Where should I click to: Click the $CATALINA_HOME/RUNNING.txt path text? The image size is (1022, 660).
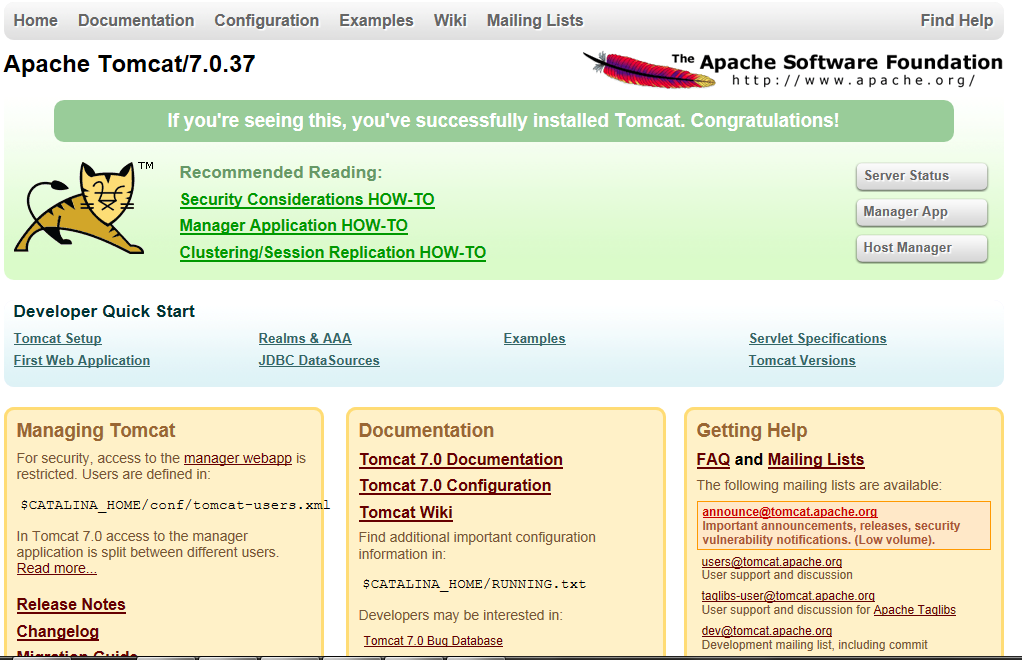pos(474,584)
